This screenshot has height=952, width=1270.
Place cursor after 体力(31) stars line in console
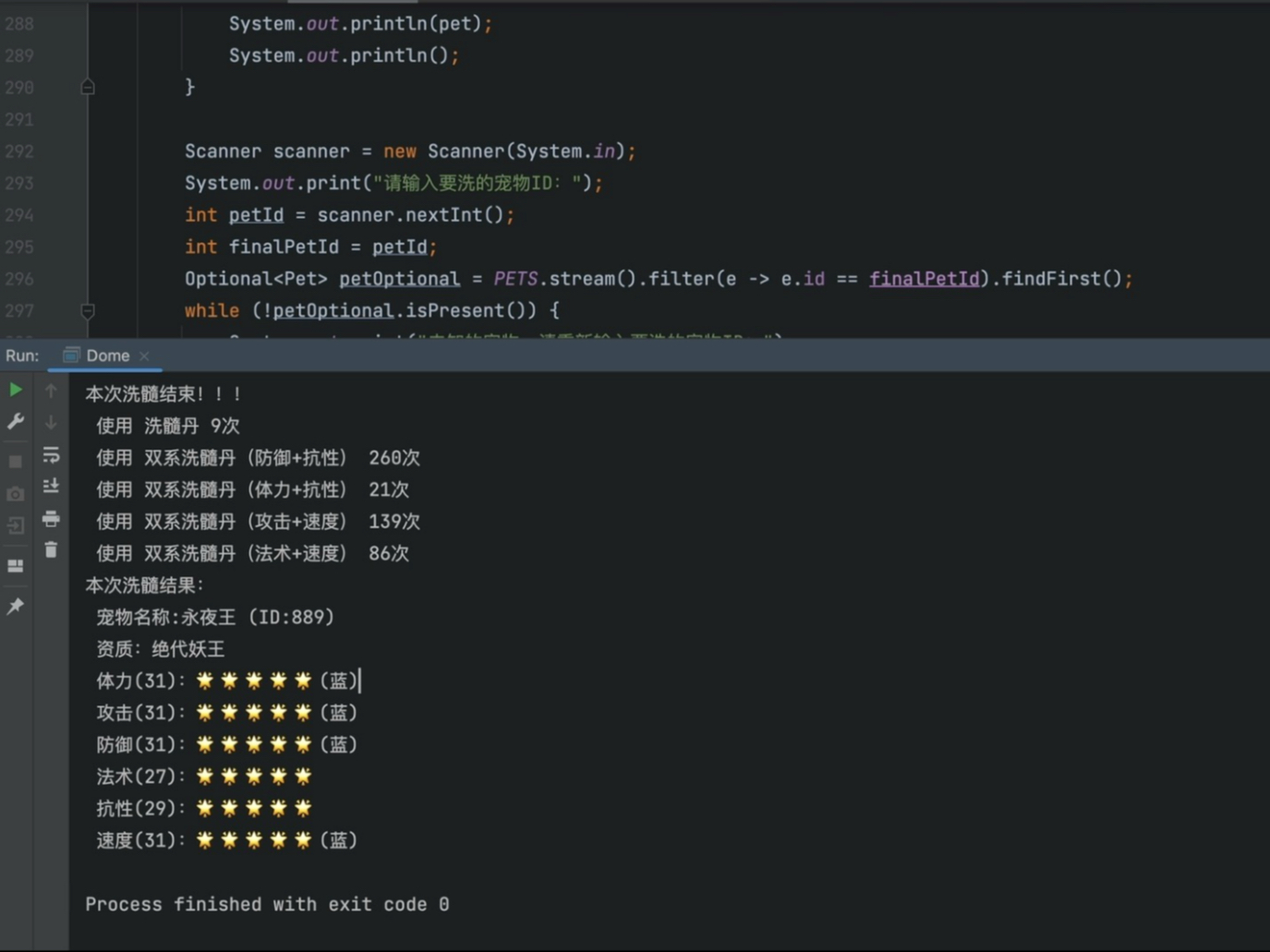pos(360,681)
